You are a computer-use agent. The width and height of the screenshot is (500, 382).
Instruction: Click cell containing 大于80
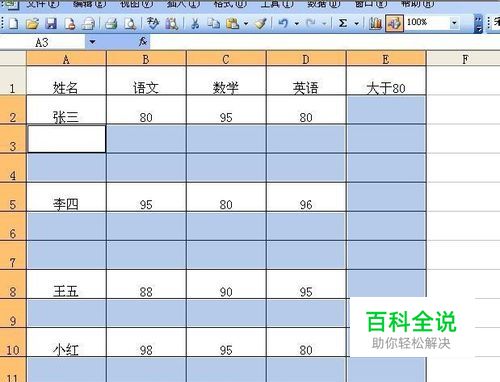(386, 81)
